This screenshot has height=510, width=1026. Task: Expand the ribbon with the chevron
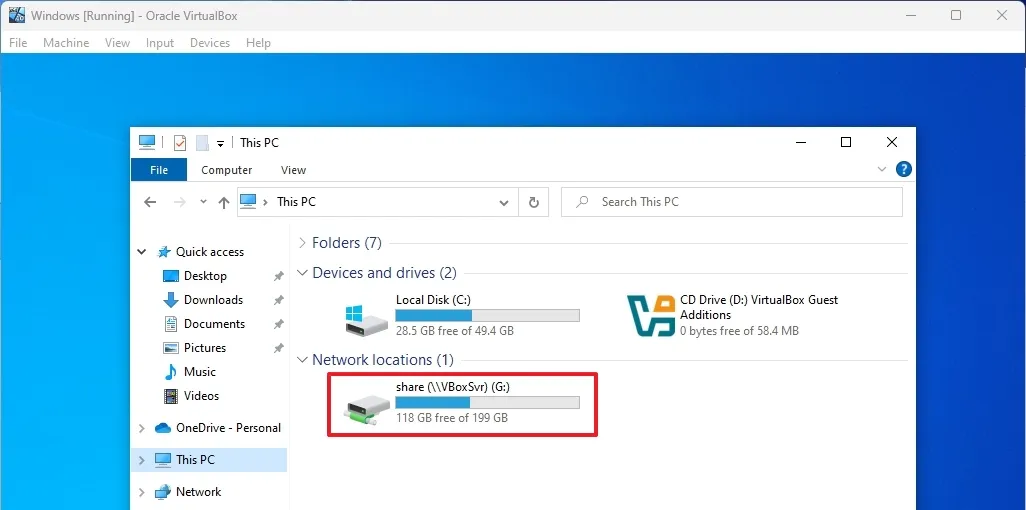pos(881,170)
